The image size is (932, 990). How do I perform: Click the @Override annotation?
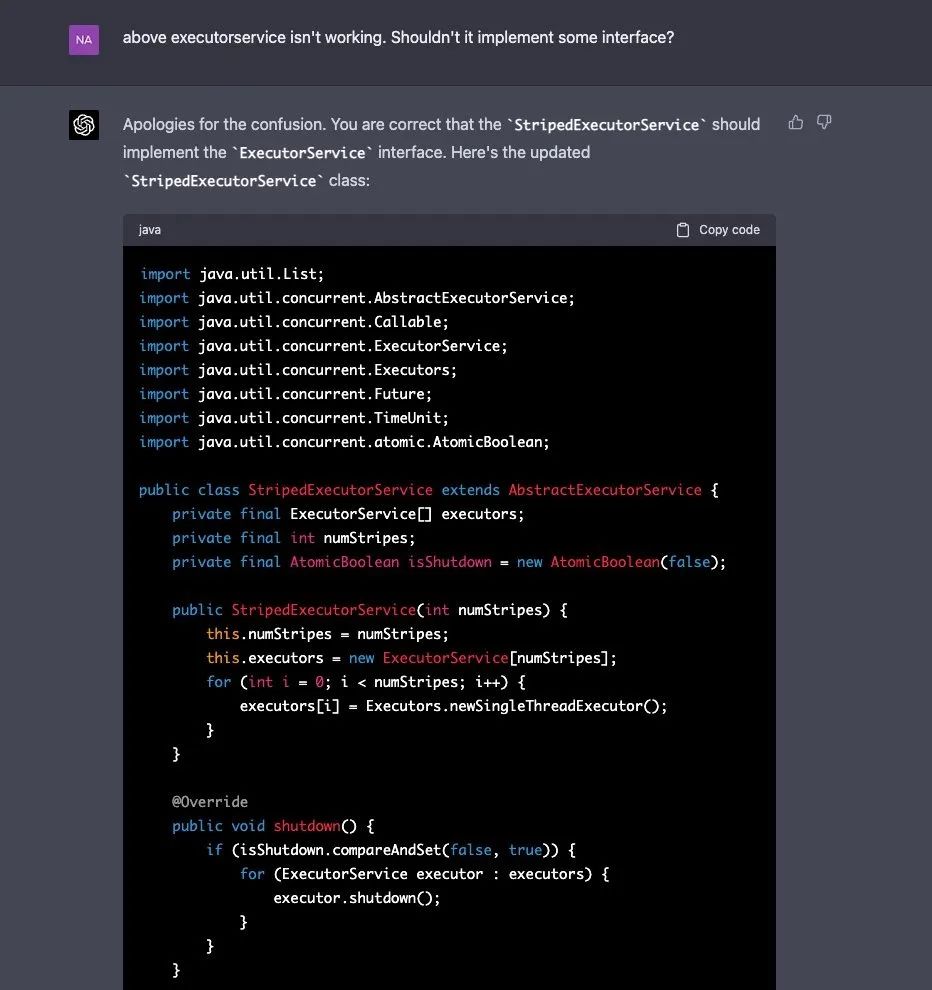coord(210,802)
